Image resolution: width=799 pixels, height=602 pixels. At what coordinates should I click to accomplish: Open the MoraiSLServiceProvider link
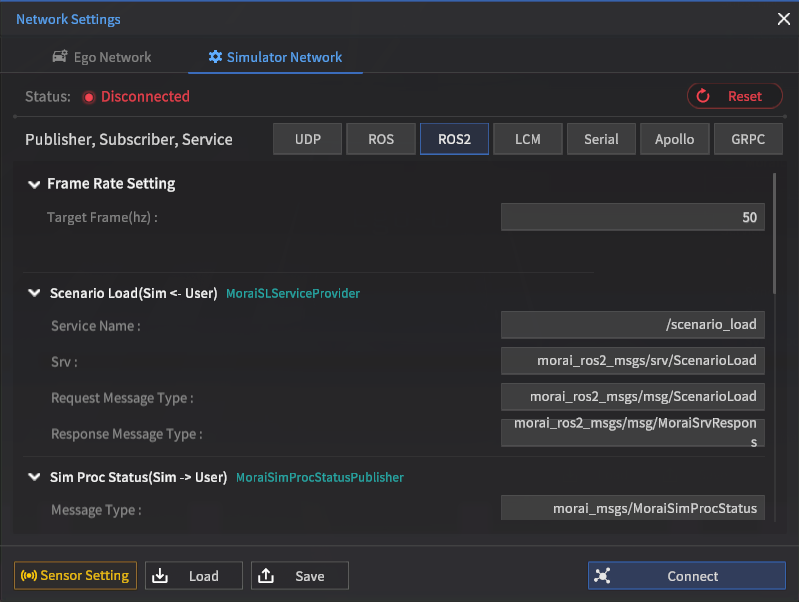coord(293,294)
